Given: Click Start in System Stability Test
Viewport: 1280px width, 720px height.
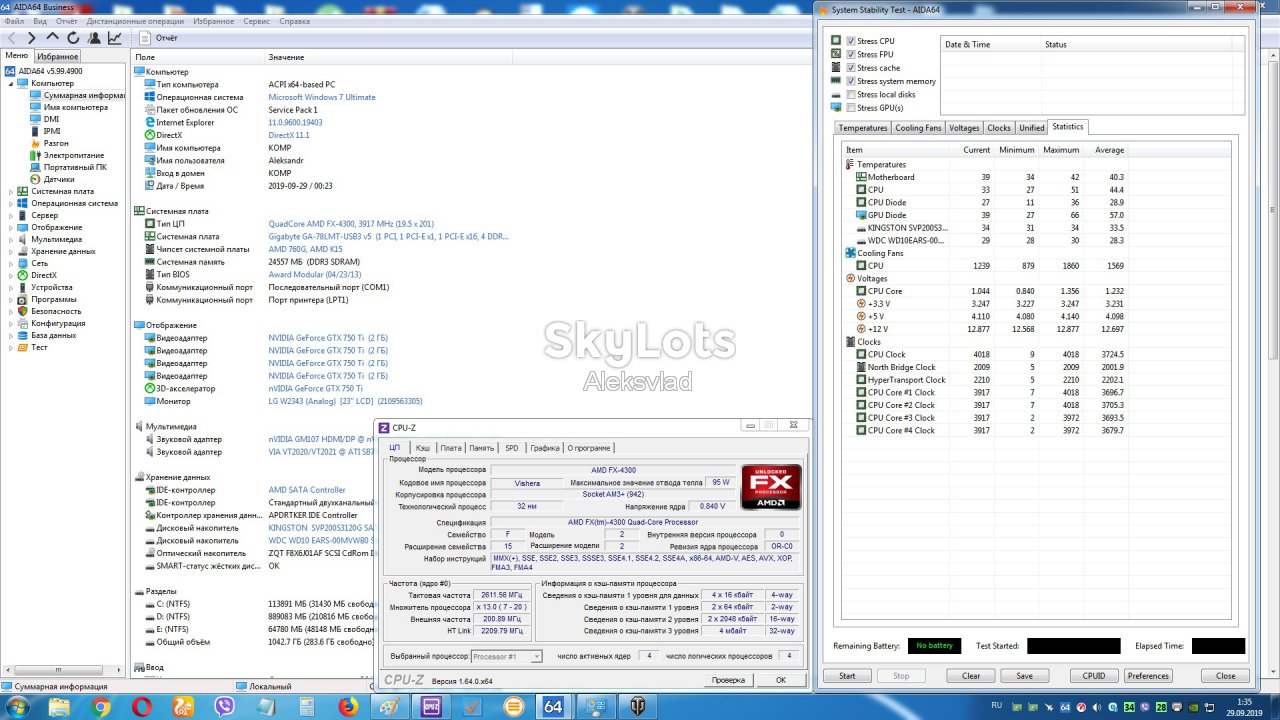Looking at the screenshot, I should click(847, 676).
